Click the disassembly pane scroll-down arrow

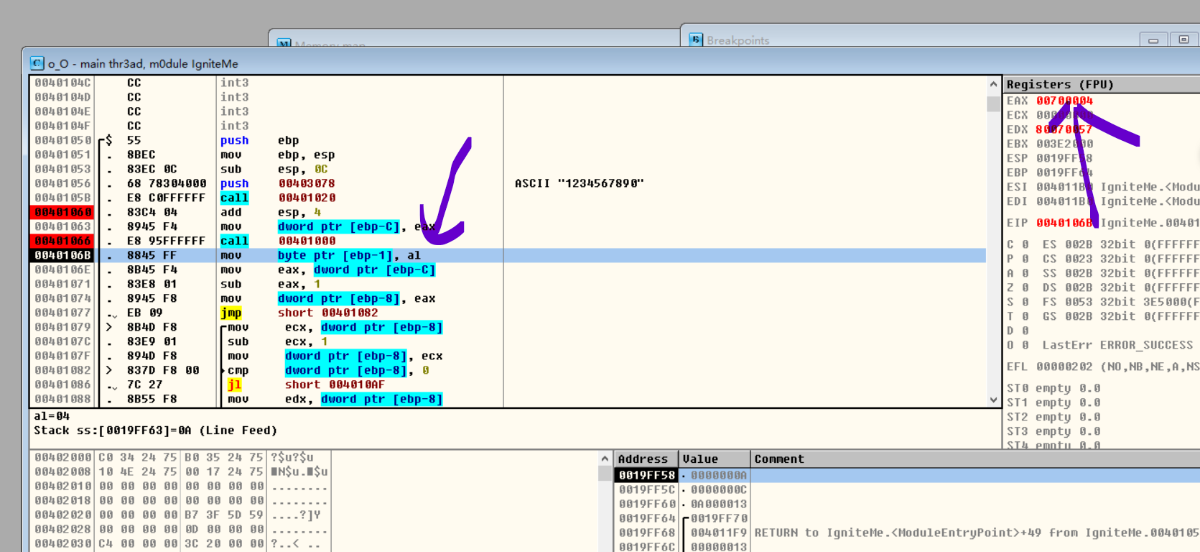click(993, 400)
